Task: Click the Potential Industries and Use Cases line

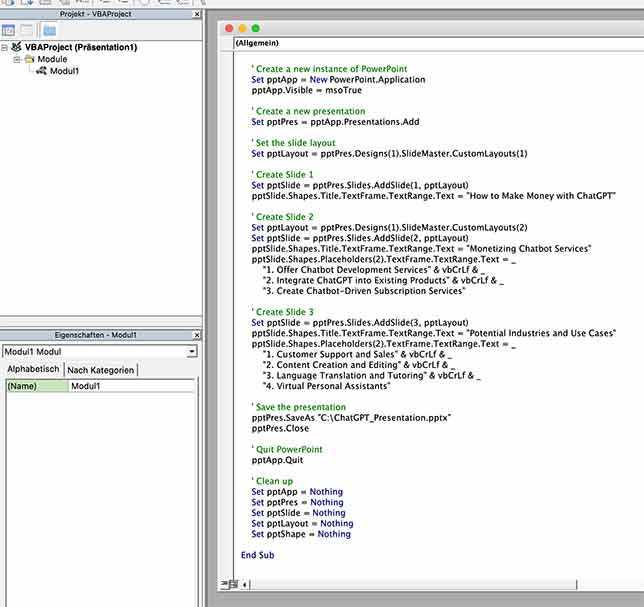Action: [434, 333]
